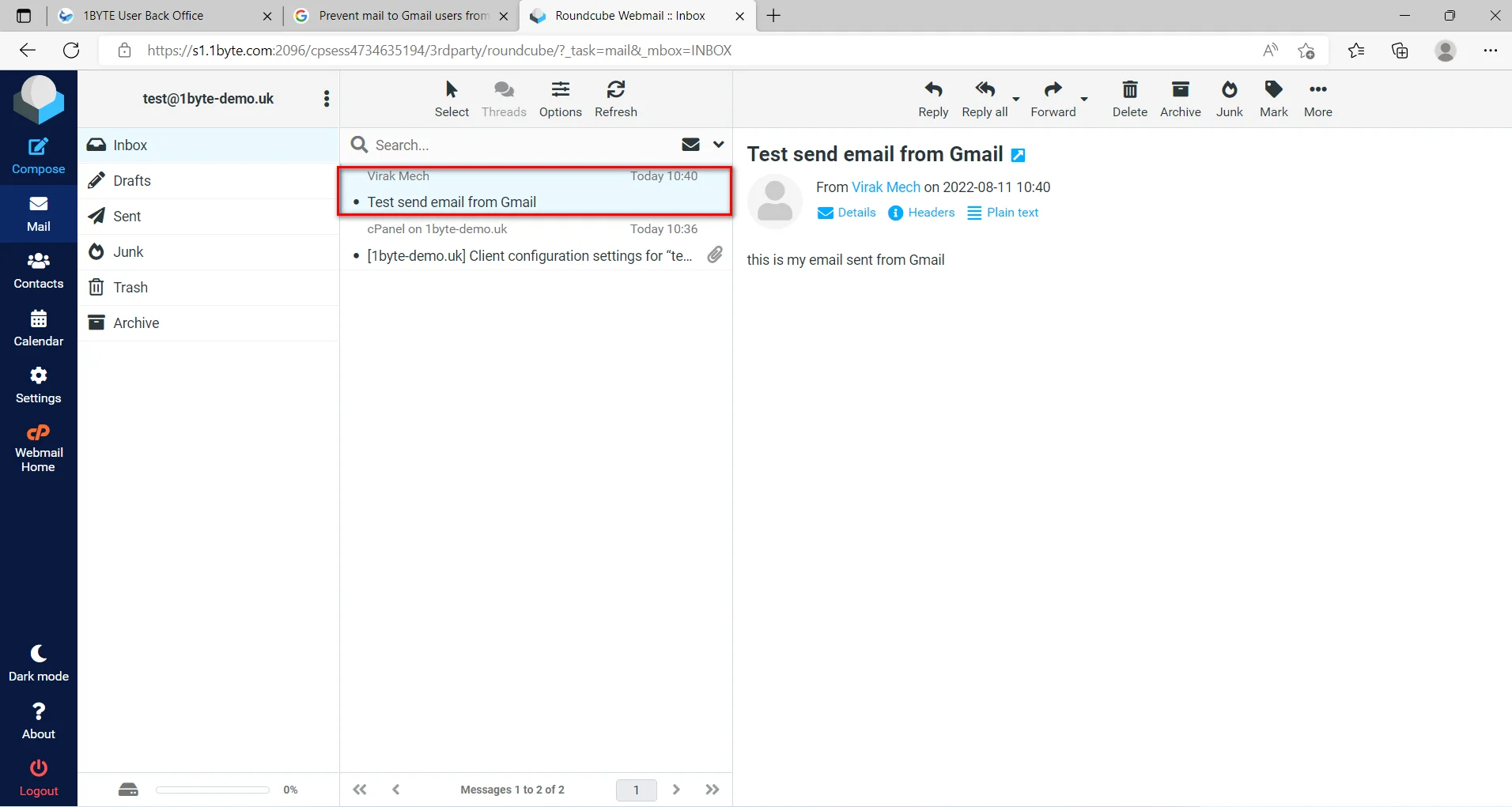
Task: Click the Select messages tool
Action: click(x=452, y=99)
